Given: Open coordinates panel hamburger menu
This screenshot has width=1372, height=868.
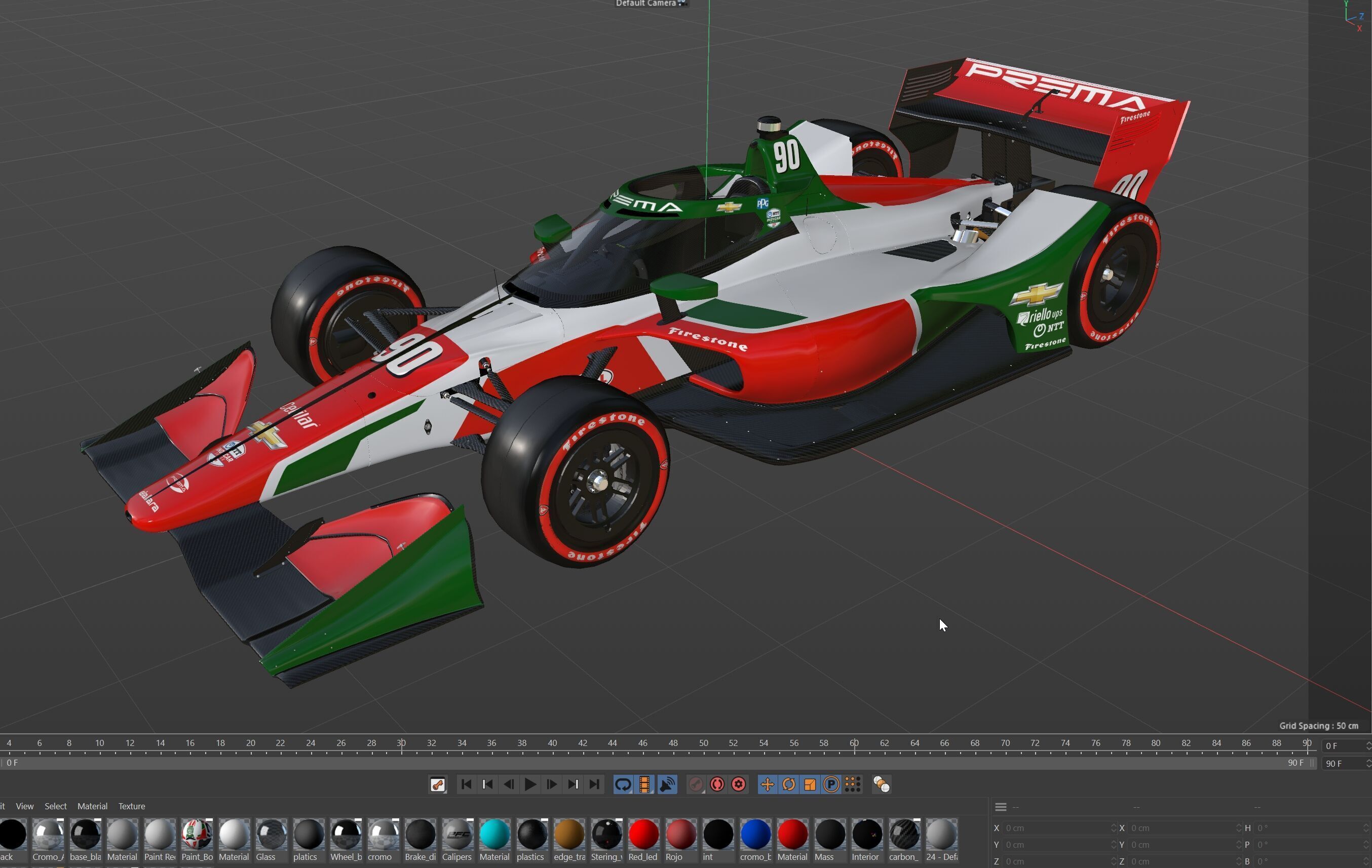Looking at the screenshot, I should 1001,807.
